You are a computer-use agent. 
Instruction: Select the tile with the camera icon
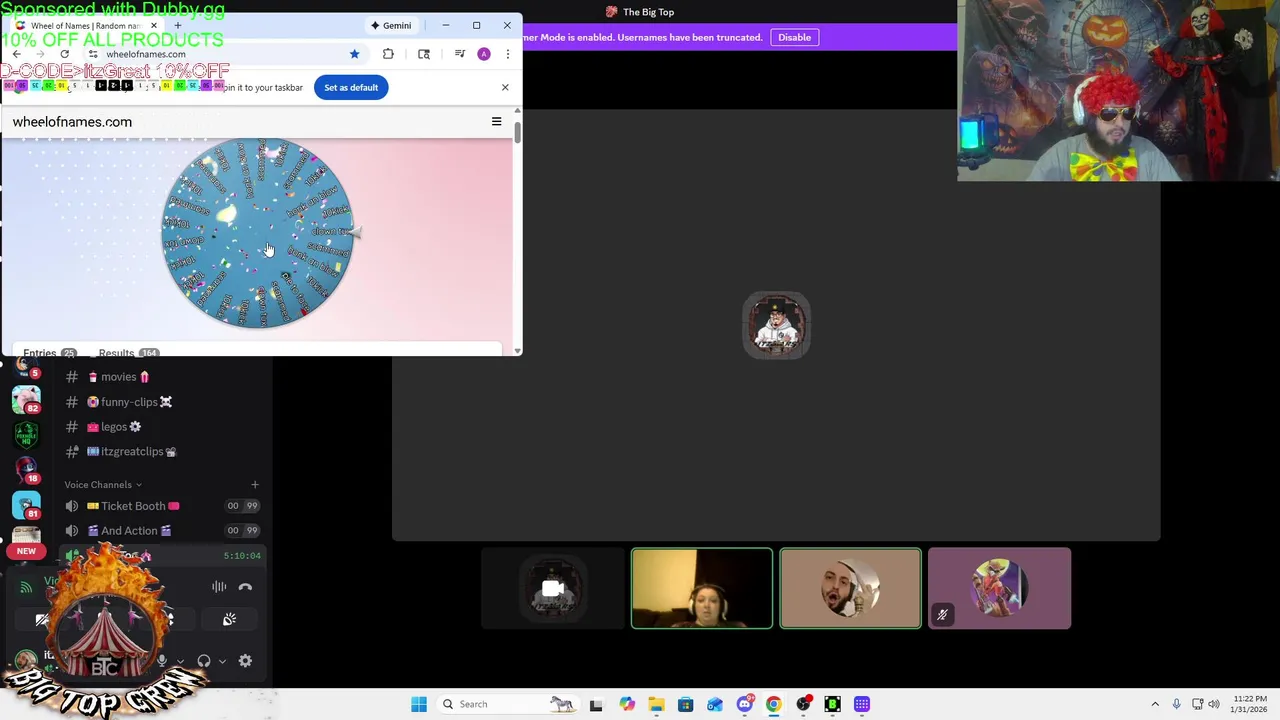pyautogui.click(x=553, y=588)
